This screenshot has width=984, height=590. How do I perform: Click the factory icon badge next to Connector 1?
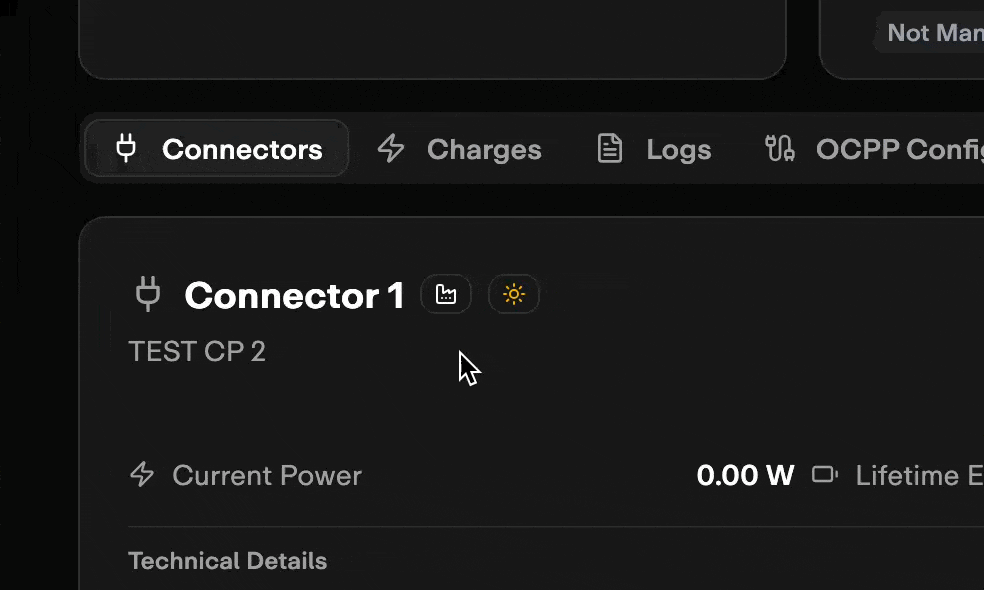[x=446, y=295]
